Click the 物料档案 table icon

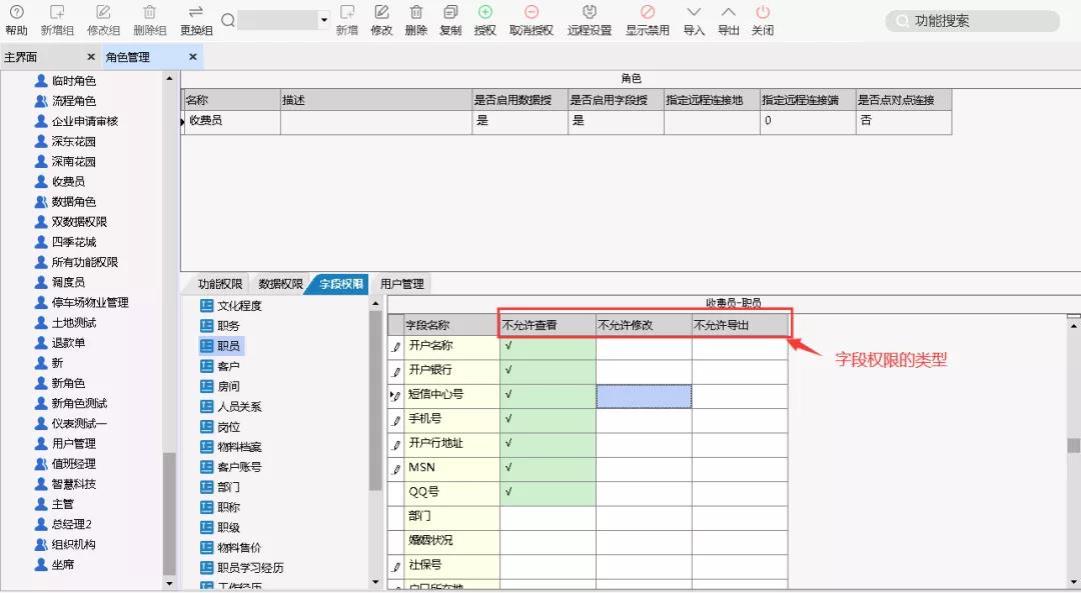tap(206, 446)
